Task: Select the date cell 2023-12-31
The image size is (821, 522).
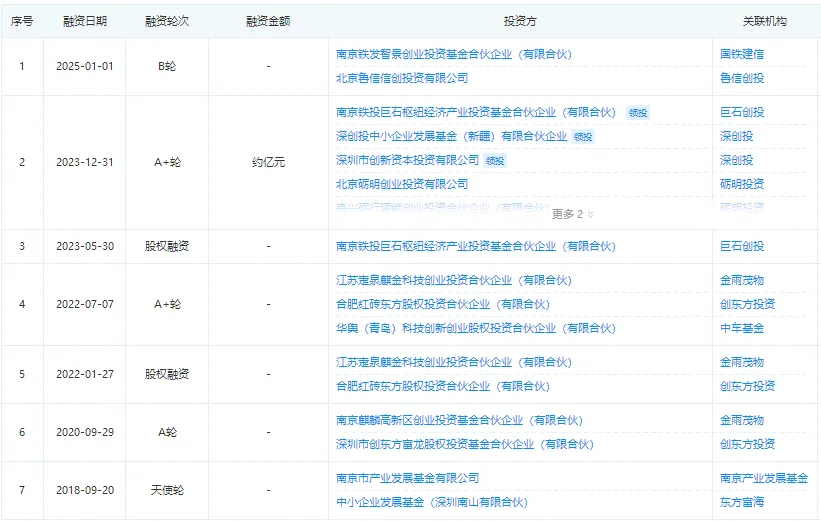Action: pyautogui.click(x=85, y=162)
